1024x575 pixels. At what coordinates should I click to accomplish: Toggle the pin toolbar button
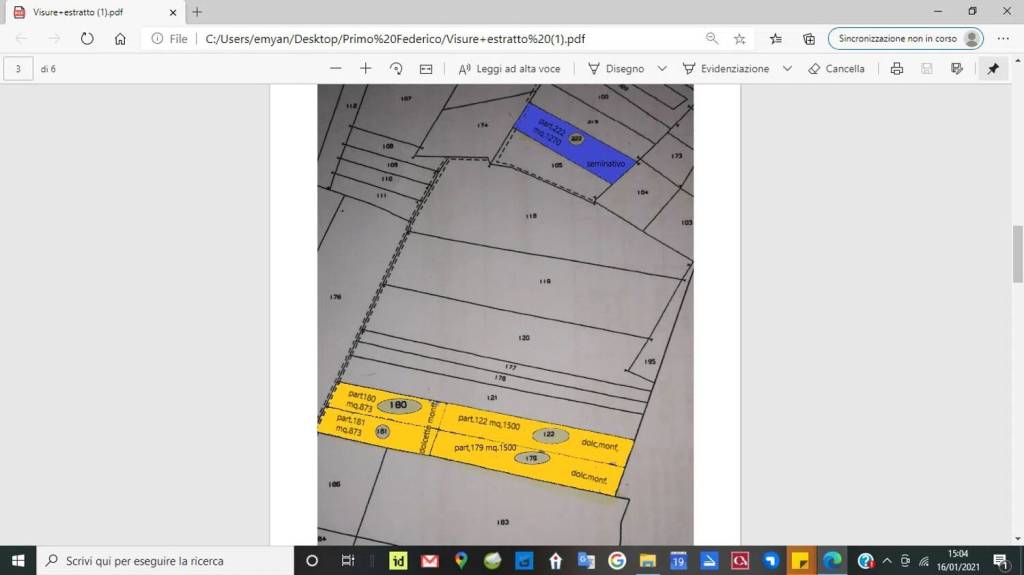(x=993, y=69)
